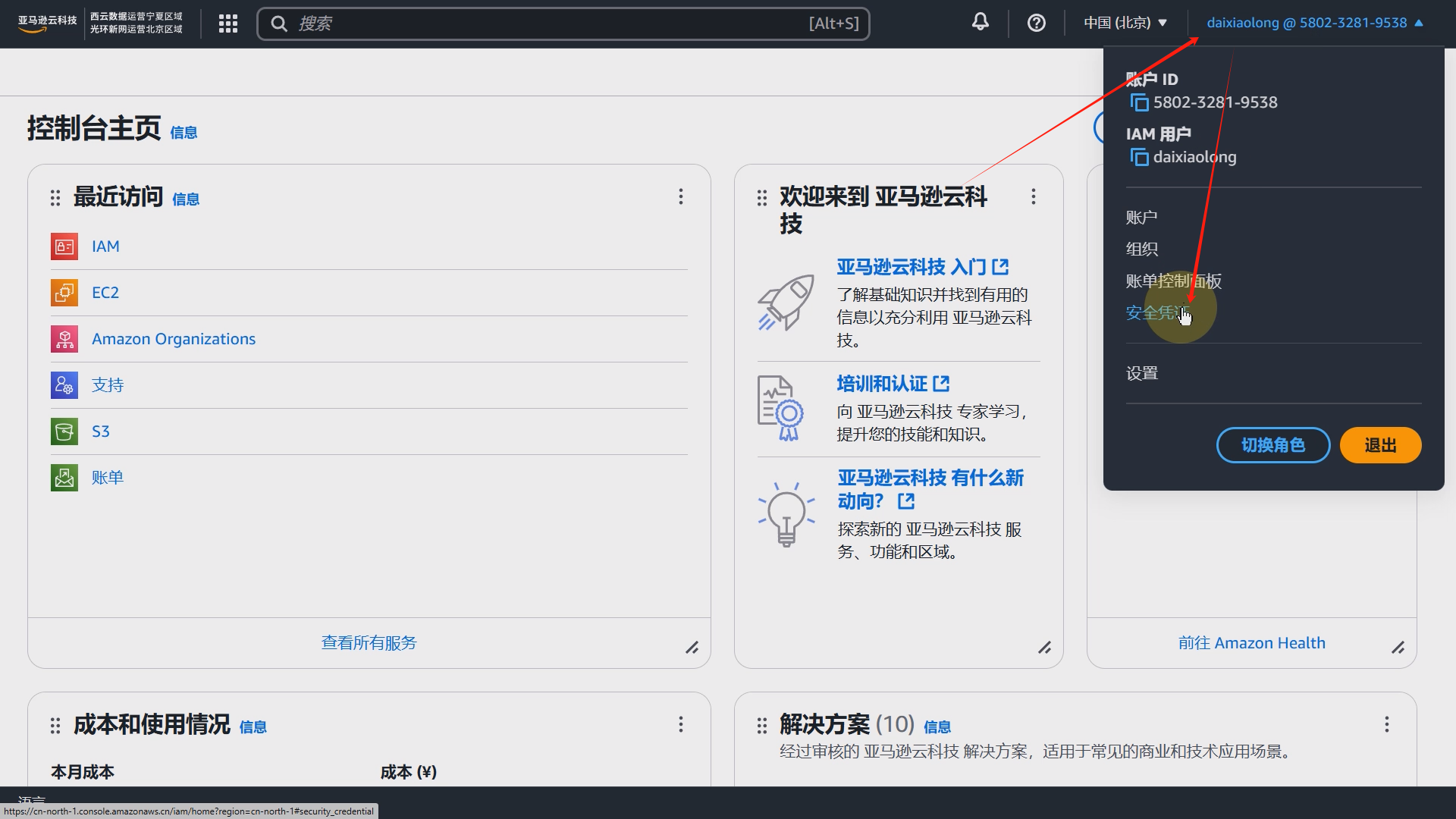This screenshot has width=1456, height=819.
Task: Choose 设置 in the account menu
Action: pos(1142,373)
